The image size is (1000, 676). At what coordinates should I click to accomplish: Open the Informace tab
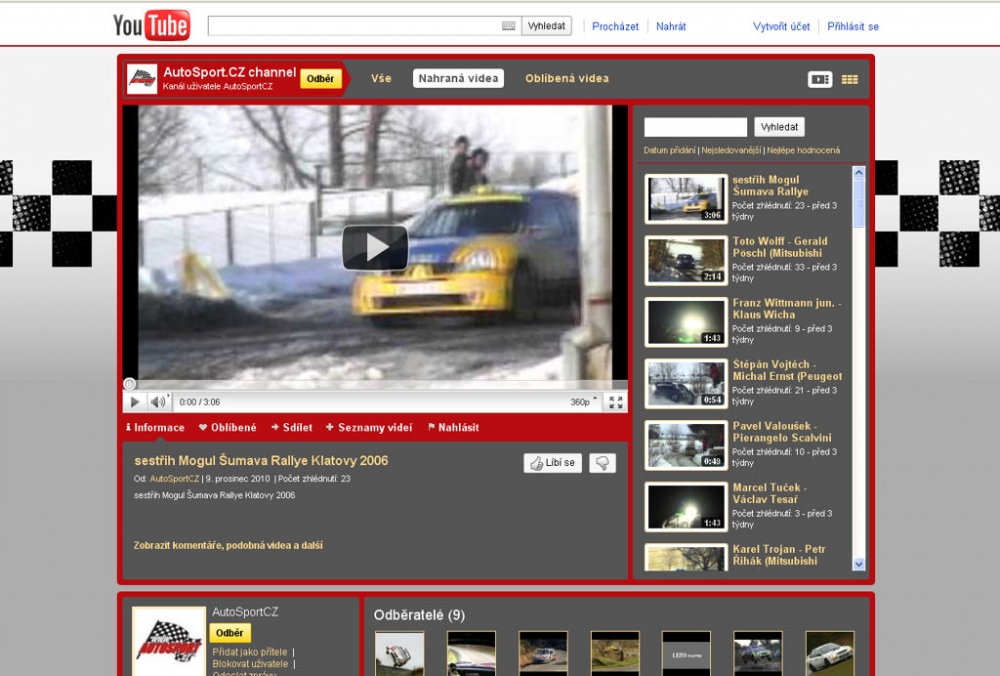click(x=156, y=427)
